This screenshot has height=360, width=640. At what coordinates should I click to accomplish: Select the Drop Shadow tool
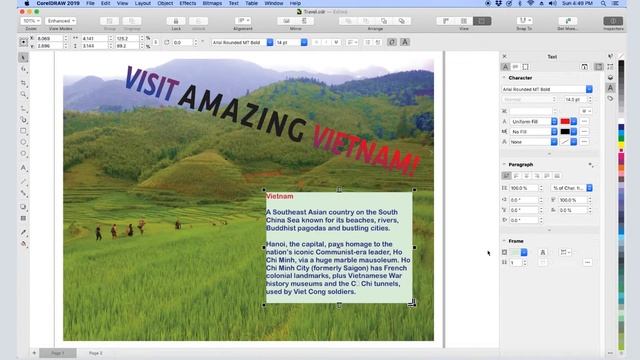[23, 207]
